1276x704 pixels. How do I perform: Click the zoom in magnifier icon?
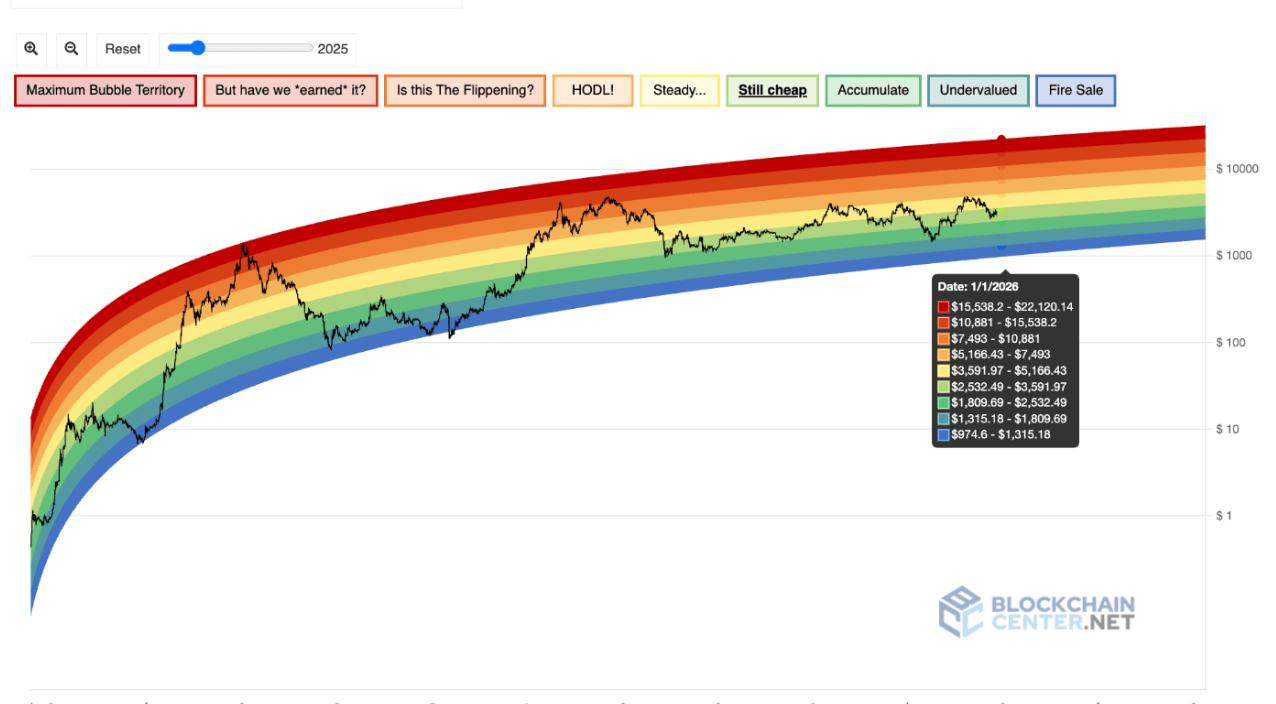(x=31, y=48)
